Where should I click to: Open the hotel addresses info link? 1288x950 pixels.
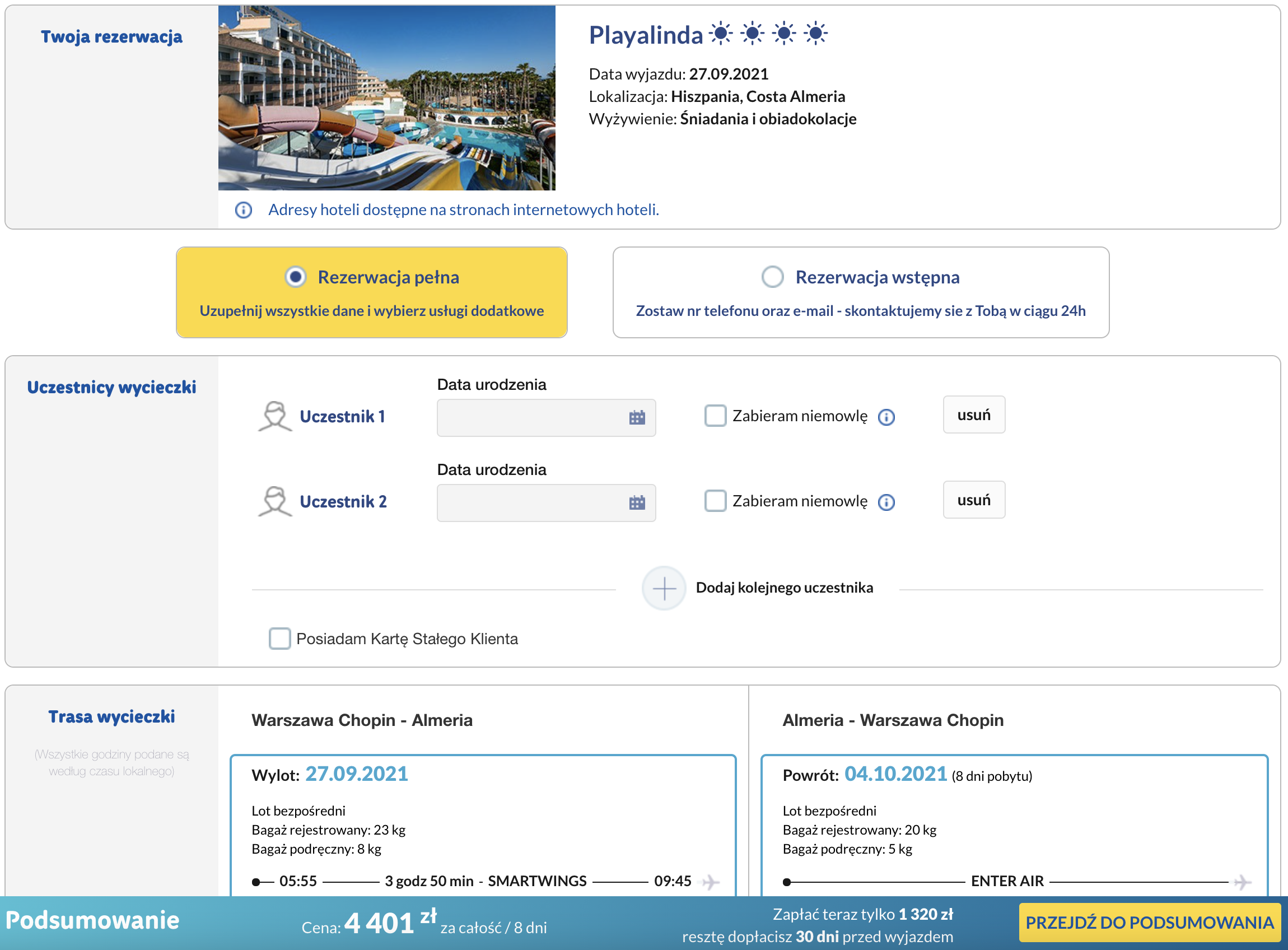pyautogui.click(x=463, y=210)
